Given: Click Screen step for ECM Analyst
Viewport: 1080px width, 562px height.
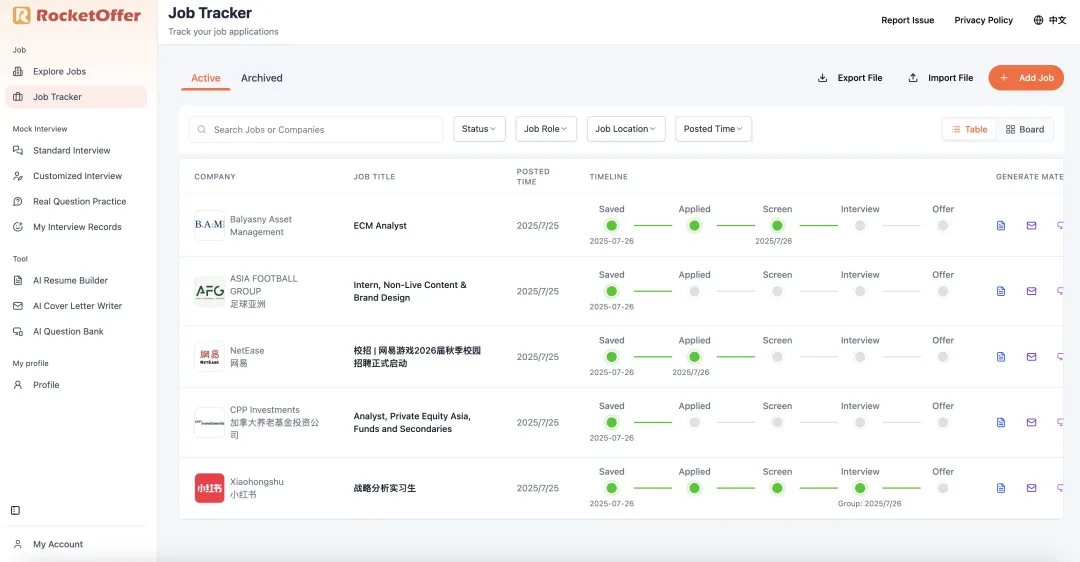Looking at the screenshot, I should pos(777,225).
